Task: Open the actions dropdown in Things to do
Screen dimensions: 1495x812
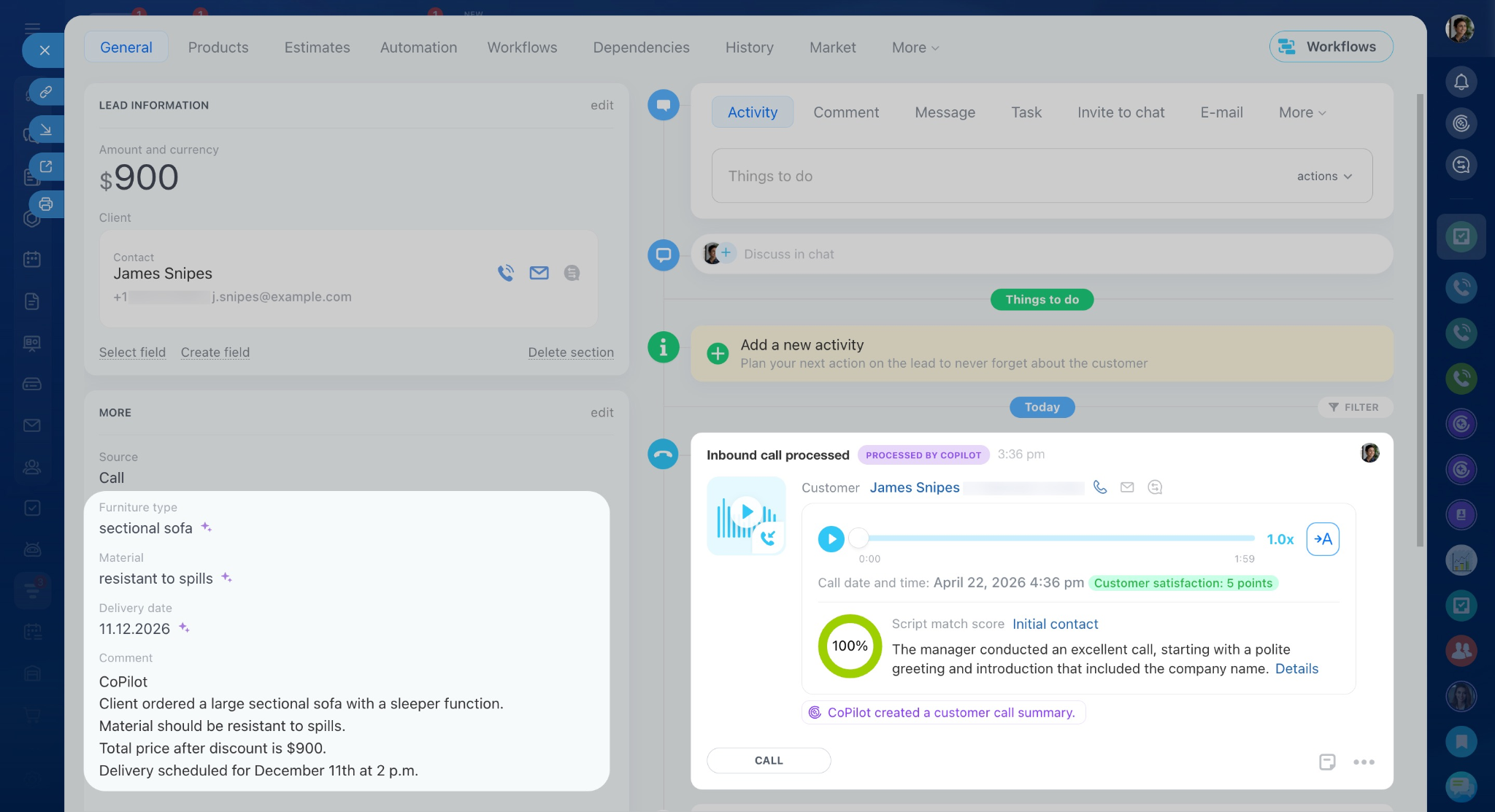Action: pyautogui.click(x=1324, y=177)
